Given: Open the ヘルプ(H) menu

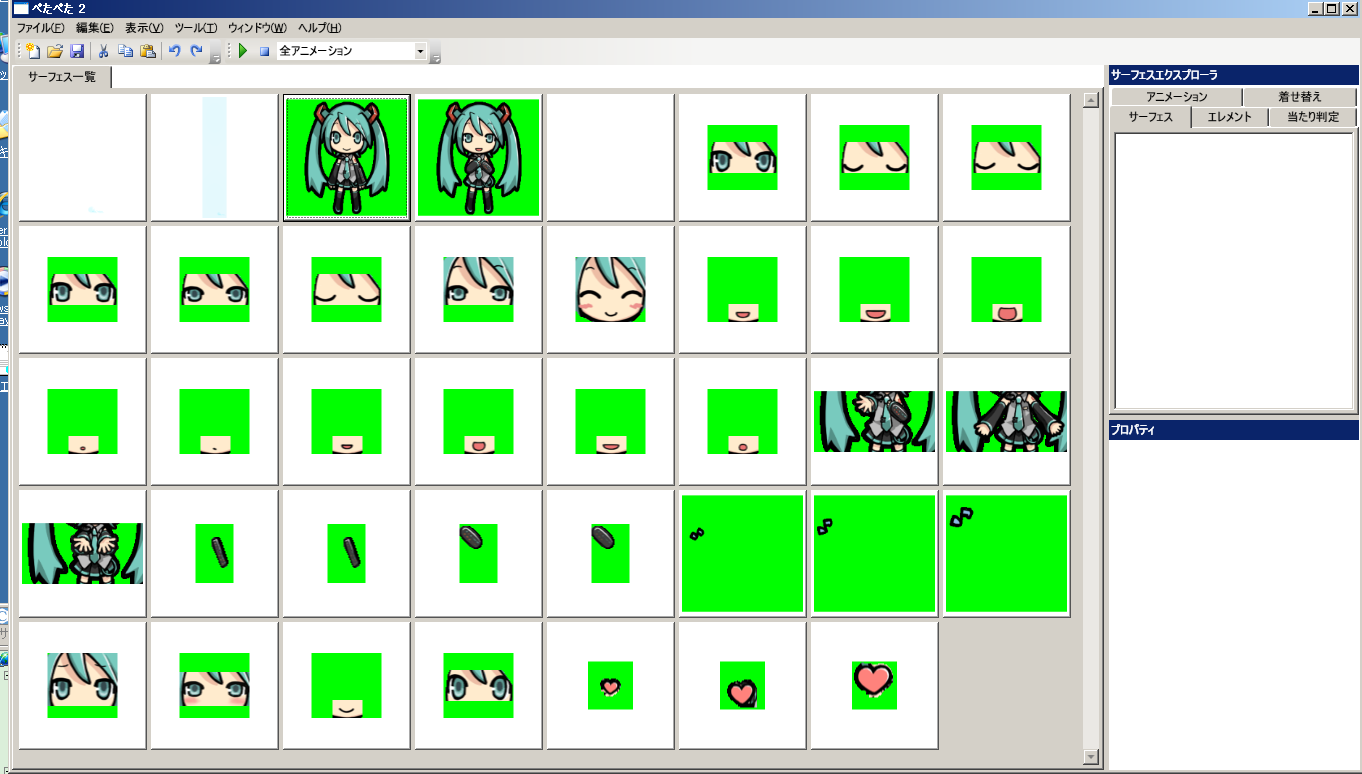Looking at the screenshot, I should click(x=320, y=28).
